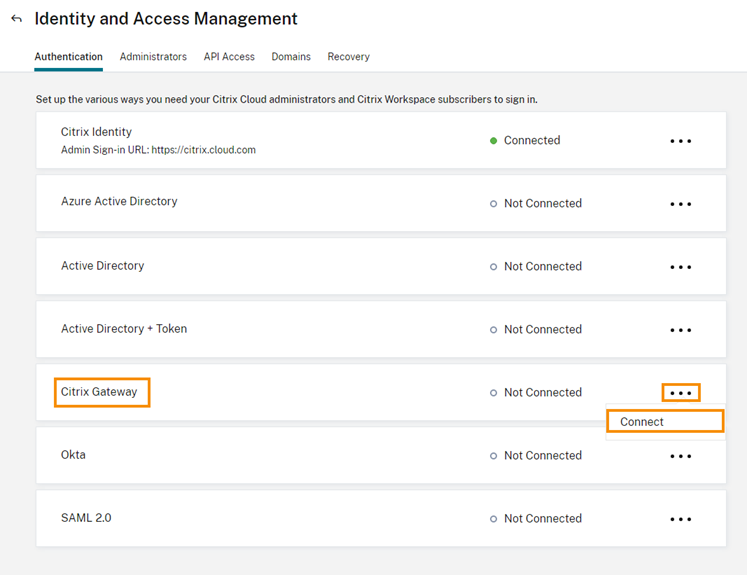Viewport: 747px width, 575px height.
Task: Open the Recovery tab
Action: [x=348, y=57]
